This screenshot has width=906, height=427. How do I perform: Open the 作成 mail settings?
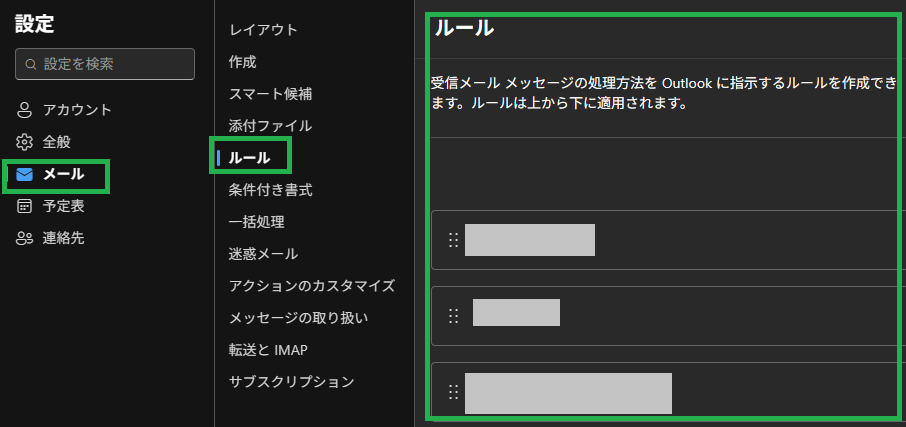click(x=242, y=61)
